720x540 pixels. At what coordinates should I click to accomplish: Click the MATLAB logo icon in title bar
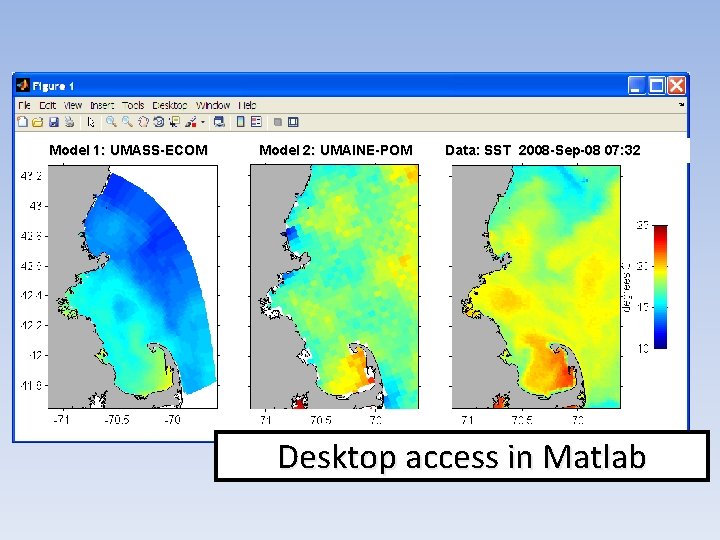point(22,85)
